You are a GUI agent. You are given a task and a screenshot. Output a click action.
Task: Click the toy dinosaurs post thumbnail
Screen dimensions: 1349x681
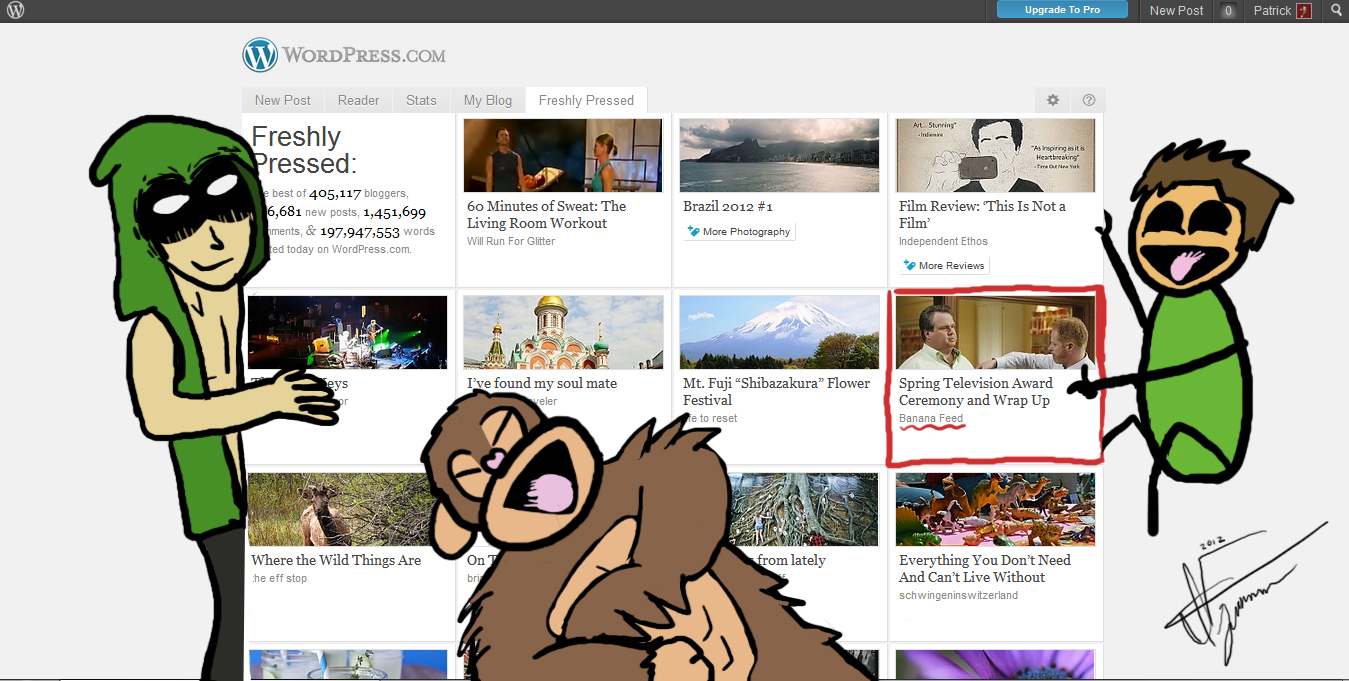[995, 509]
